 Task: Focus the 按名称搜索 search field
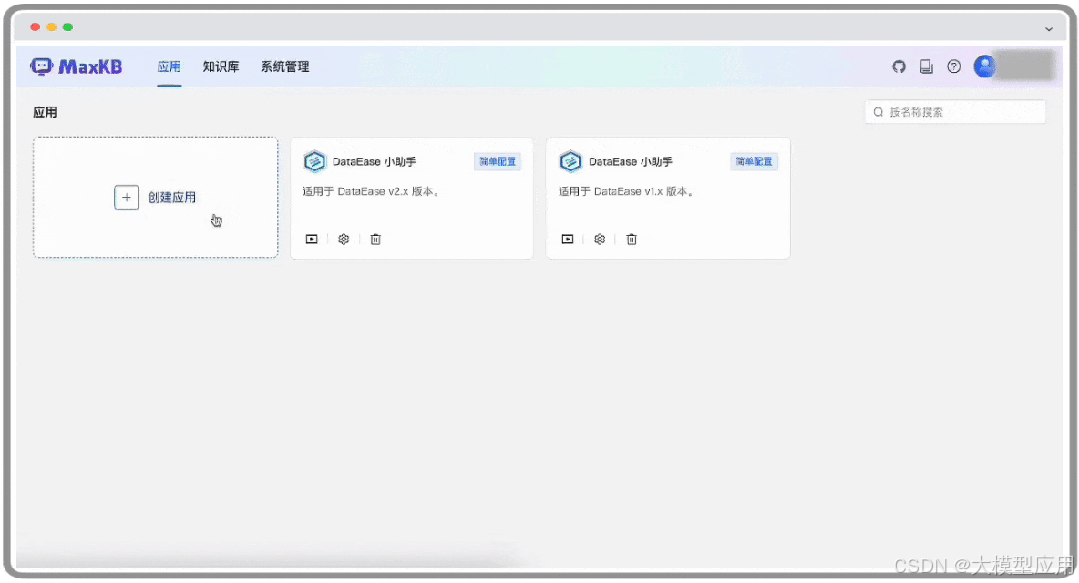click(x=955, y=112)
